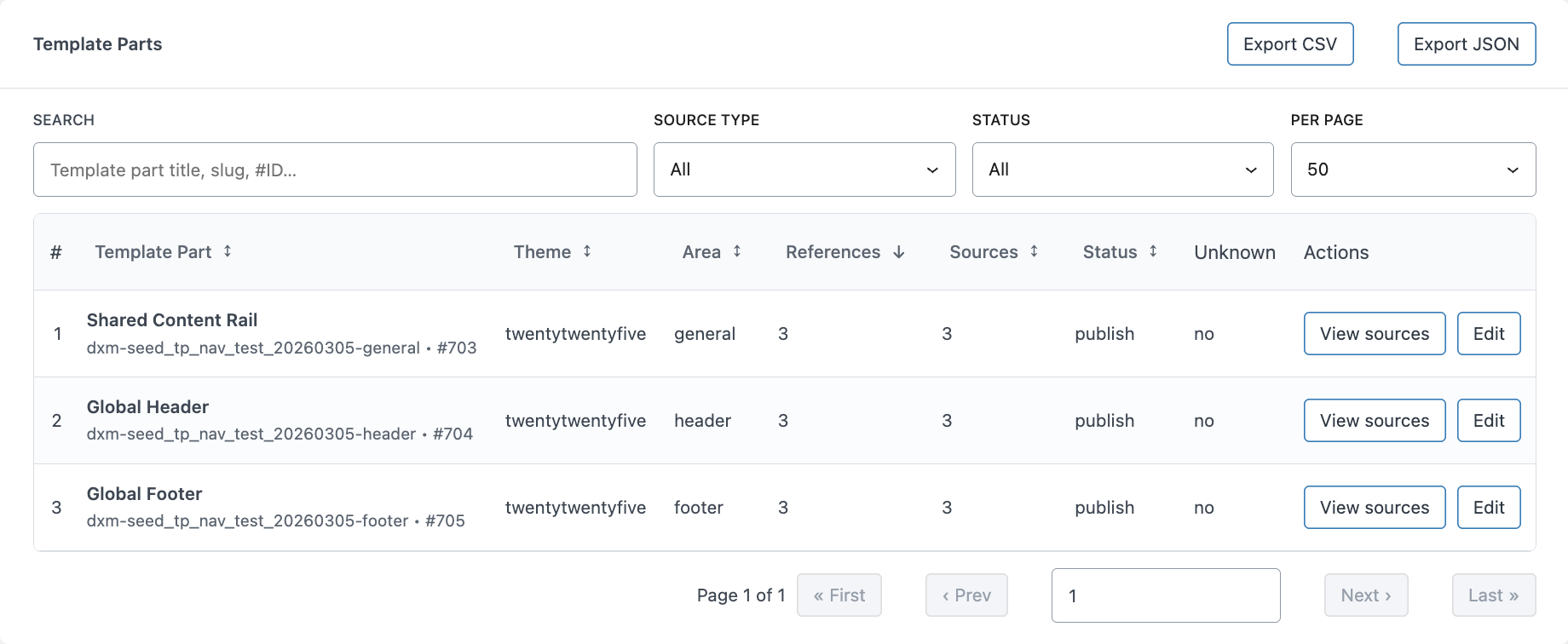Image resolution: width=1568 pixels, height=644 pixels.
Task: Expand the Status filter dropdown
Action: tap(1122, 170)
